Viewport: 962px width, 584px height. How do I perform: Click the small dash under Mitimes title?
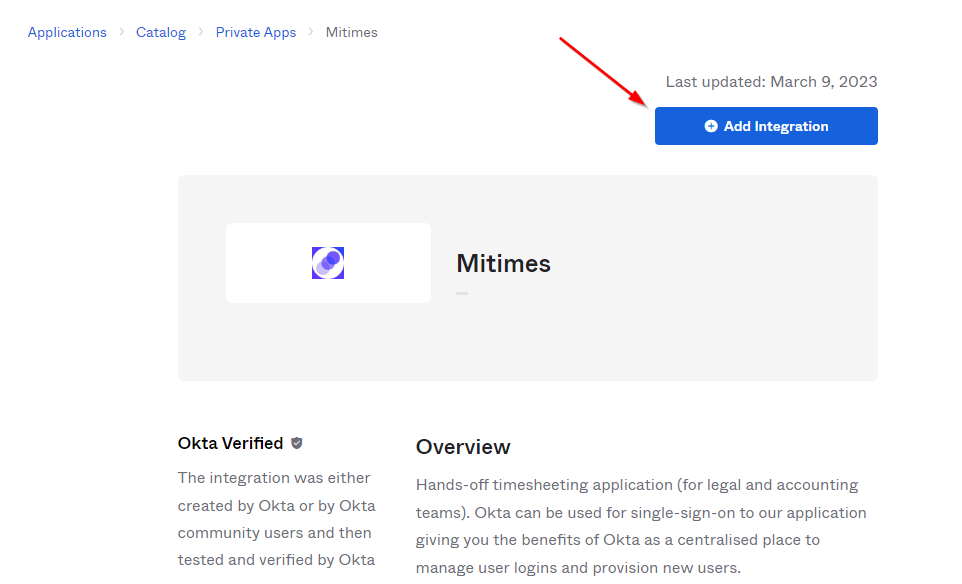tap(462, 293)
